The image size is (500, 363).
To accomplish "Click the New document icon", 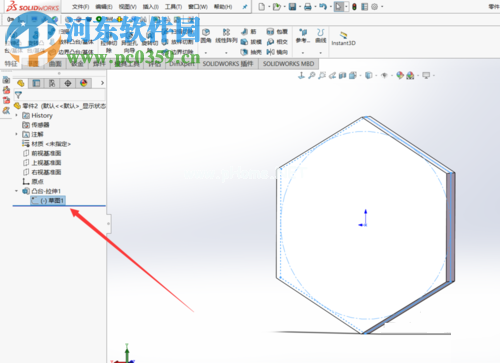I will (262, 7).
